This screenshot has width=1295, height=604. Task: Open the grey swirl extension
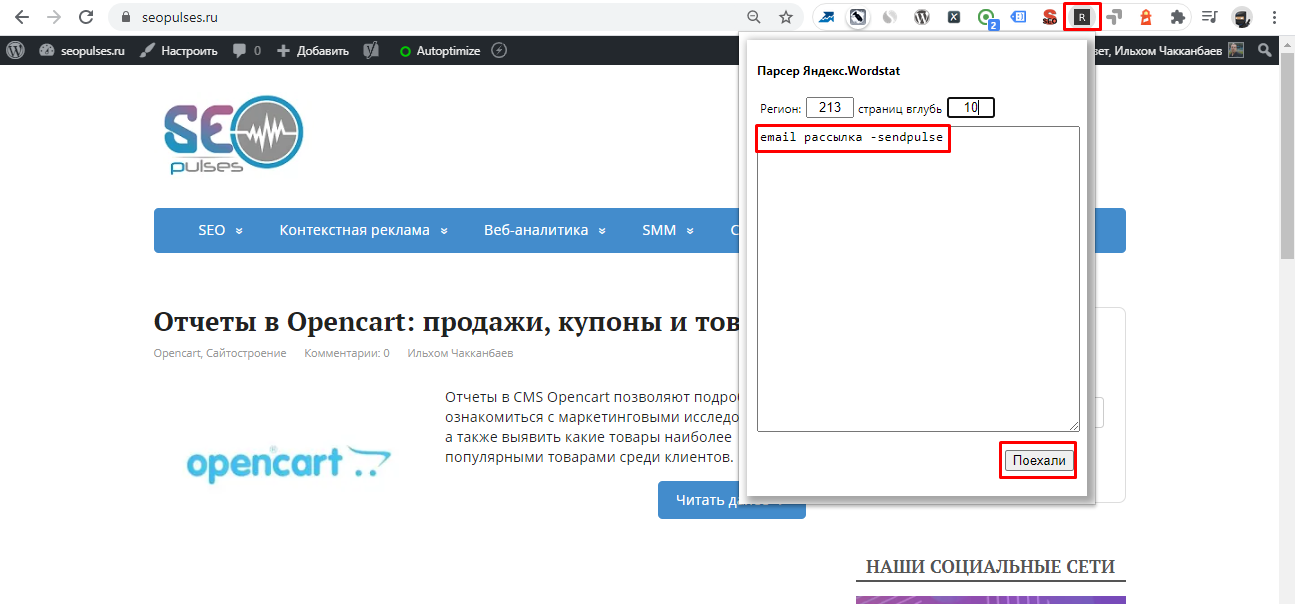coord(889,17)
